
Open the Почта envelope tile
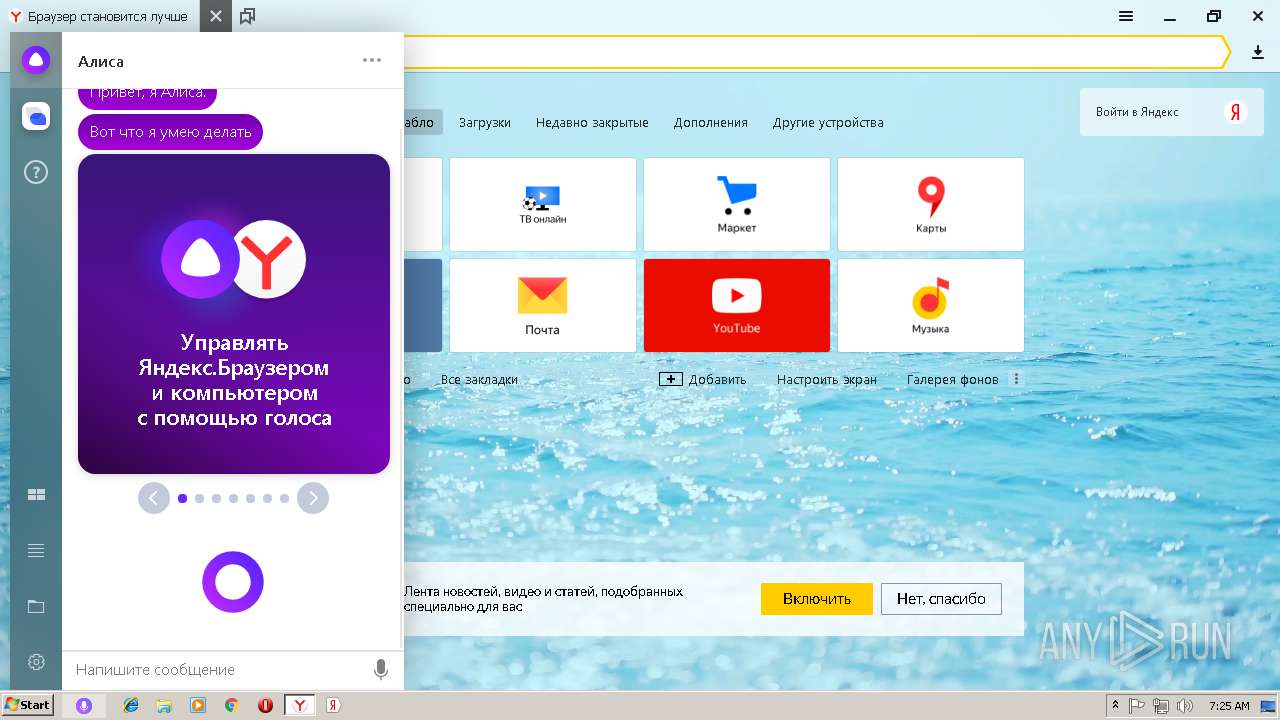pos(542,305)
